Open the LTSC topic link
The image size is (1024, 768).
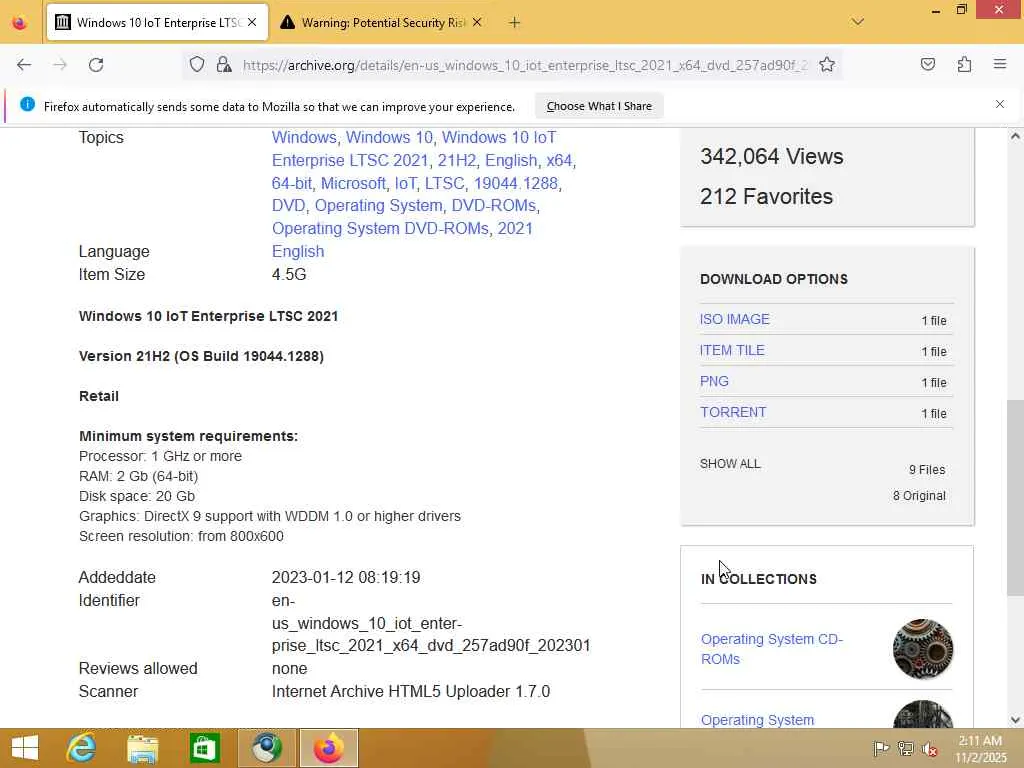point(444,184)
